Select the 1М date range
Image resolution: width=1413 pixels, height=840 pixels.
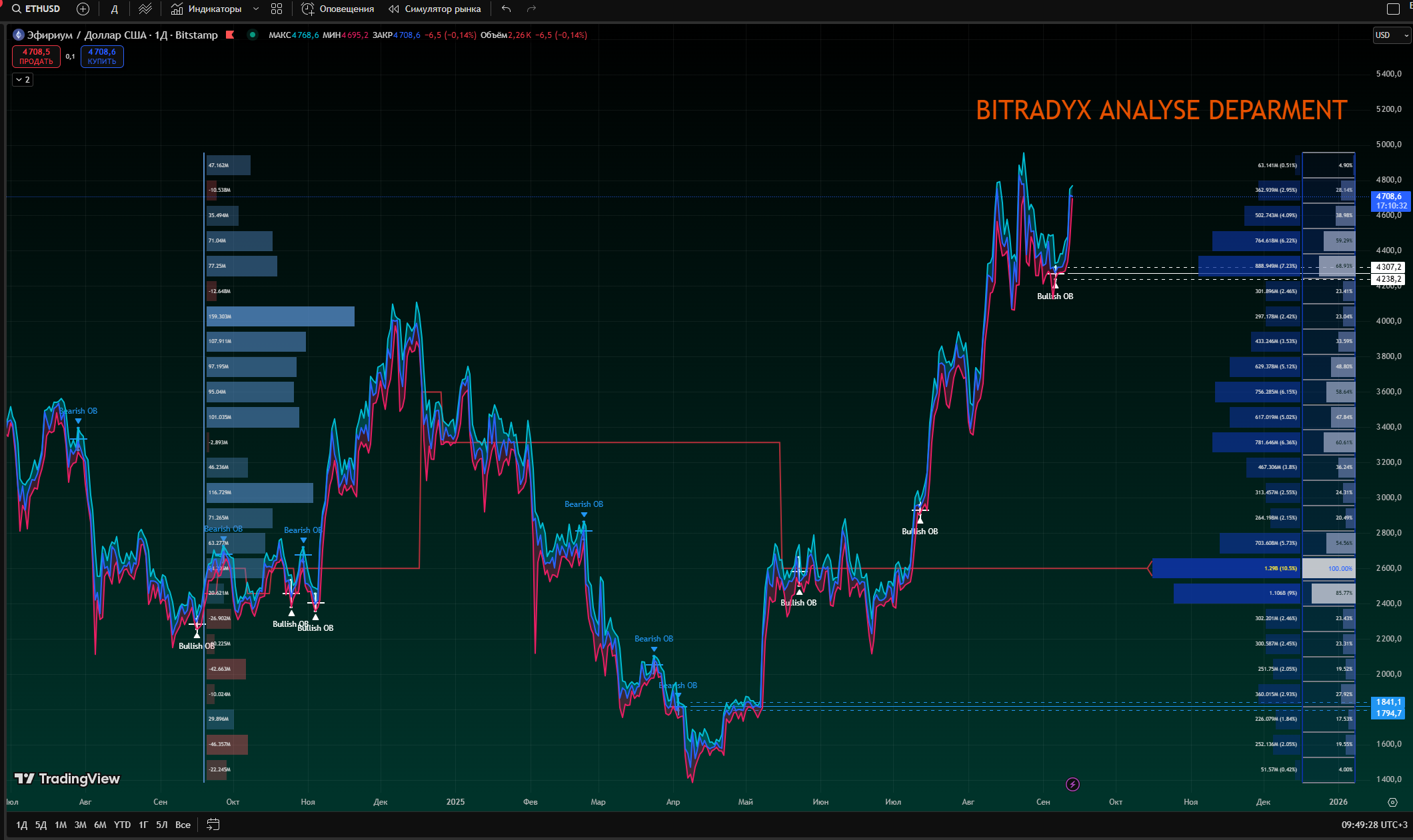tap(61, 825)
